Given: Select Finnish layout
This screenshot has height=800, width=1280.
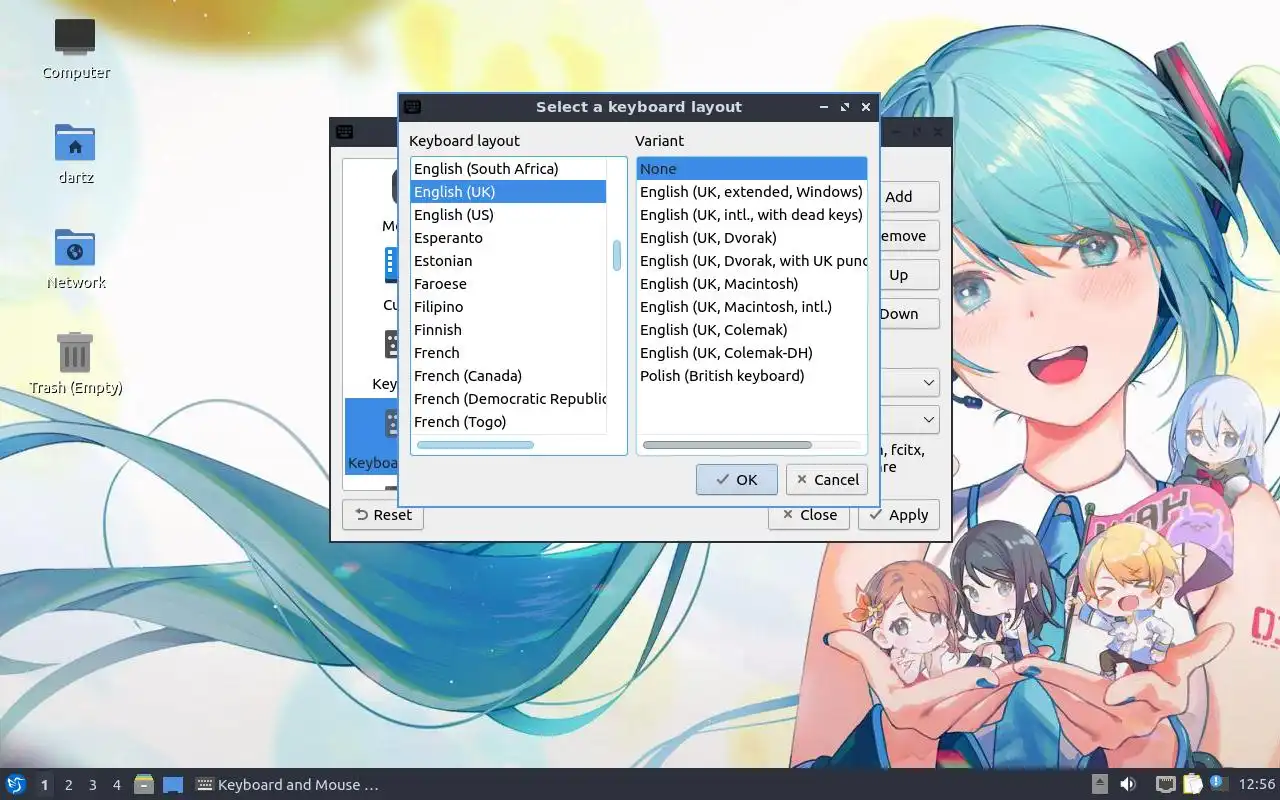Looking at the screenshot, I should coord(508,330).
